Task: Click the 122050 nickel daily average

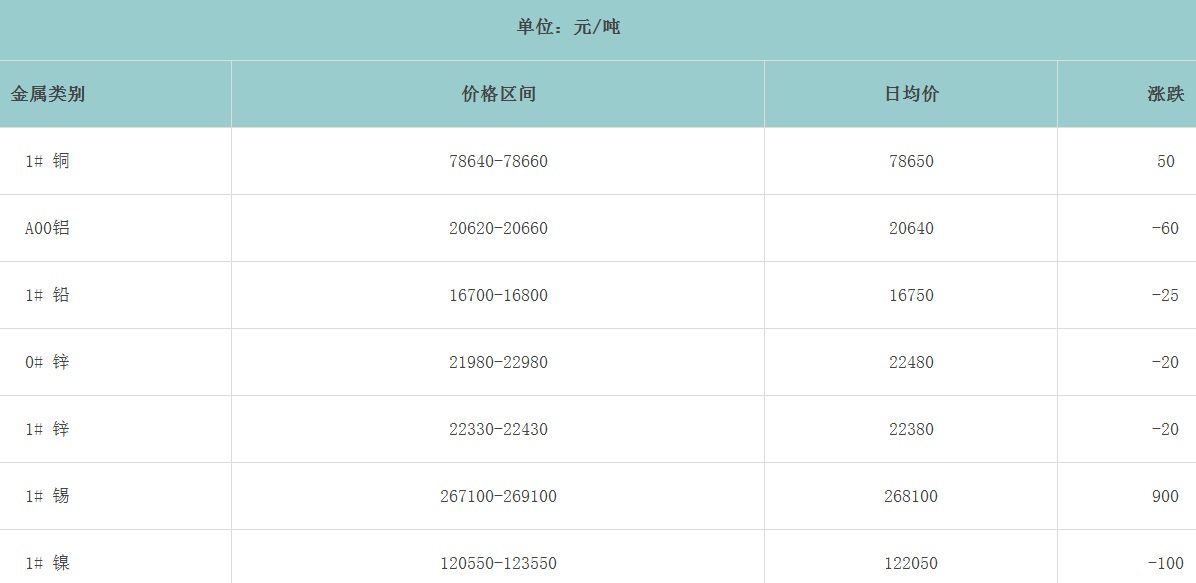Action: click(x=911, y=563)
